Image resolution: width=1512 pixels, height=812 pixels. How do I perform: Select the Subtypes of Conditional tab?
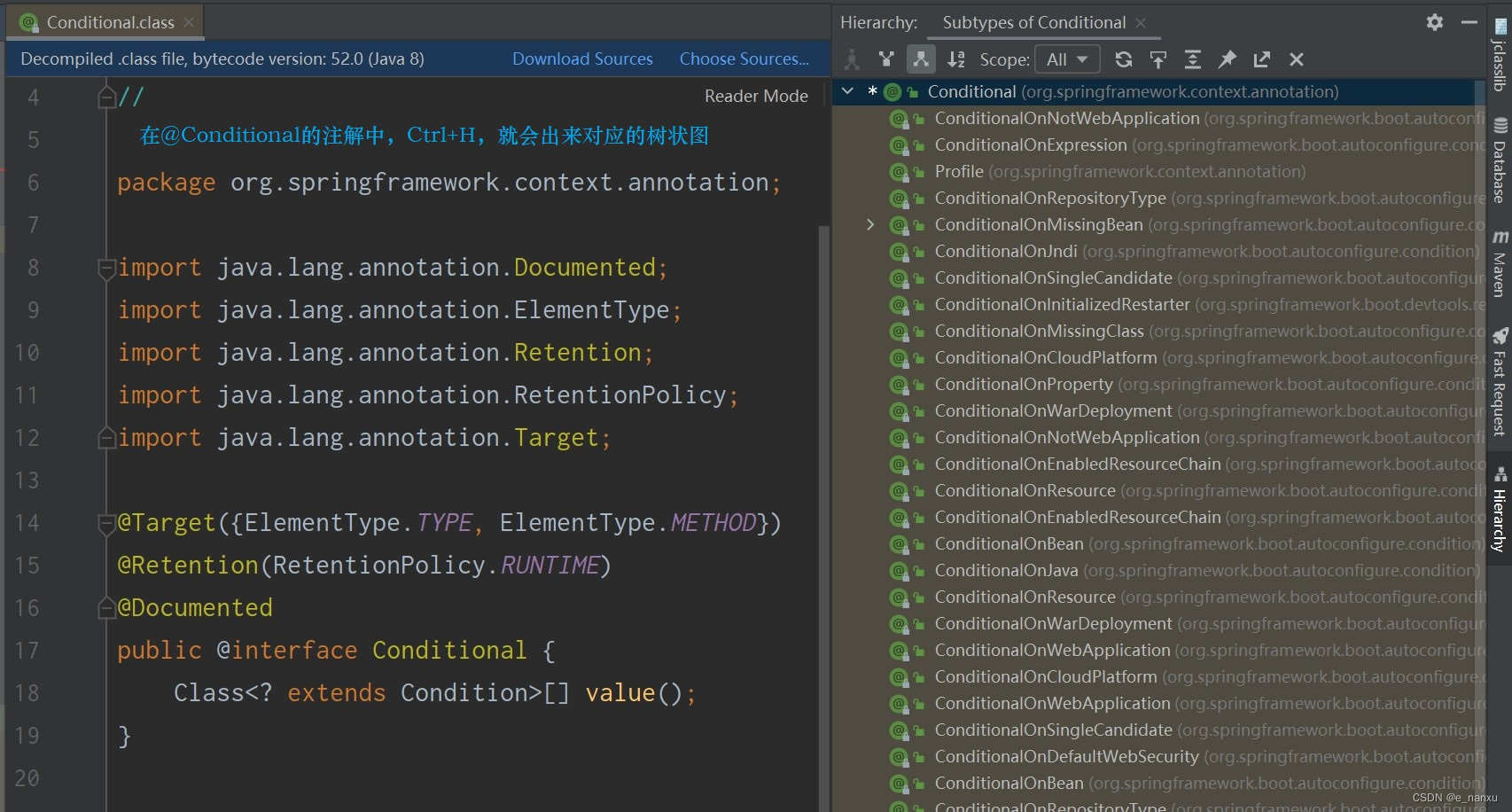[1034, 22]
